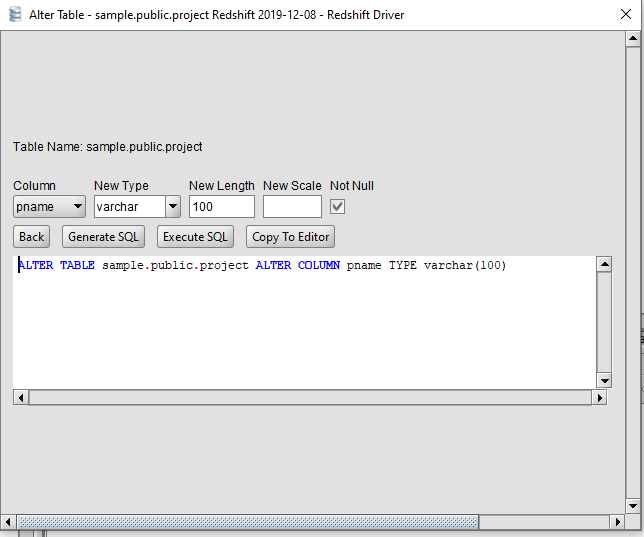
Task: Click the SQL area's scroll right arrow
Action: (600, 397)
